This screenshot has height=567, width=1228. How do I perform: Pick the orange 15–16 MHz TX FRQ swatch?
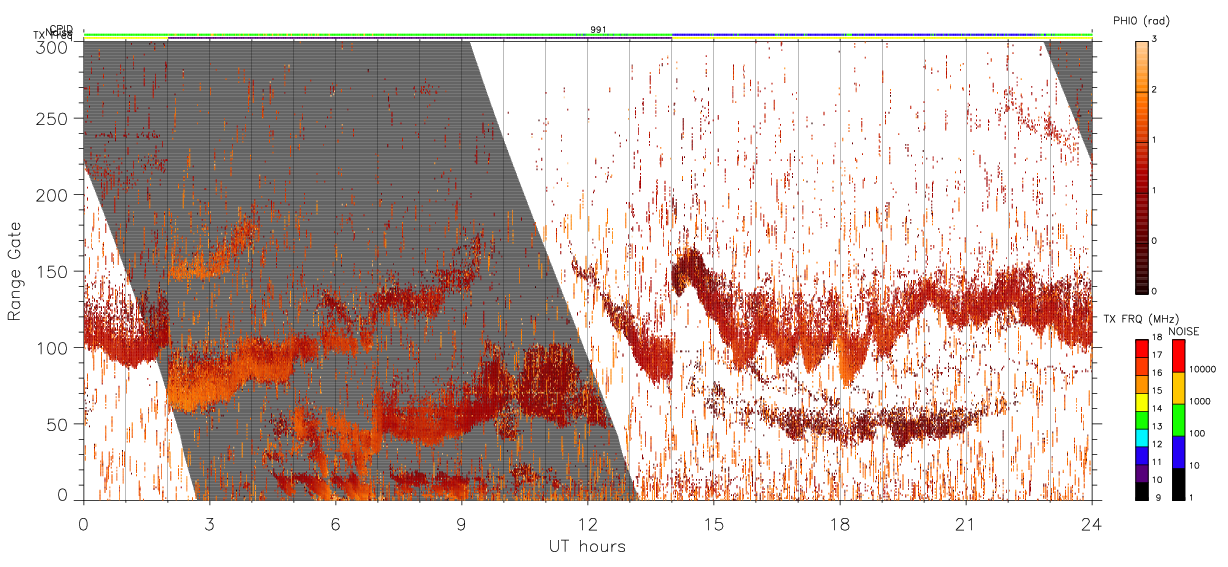[x=1142, y=385]
